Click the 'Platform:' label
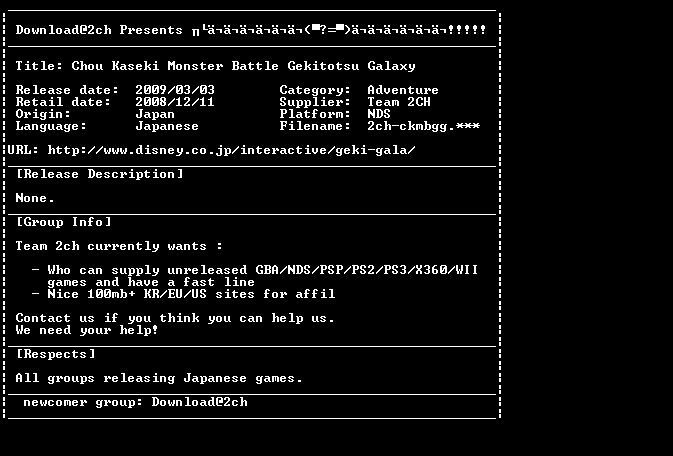Image resolution: width=673 pixels, height=456 pixels. [315, 114]
